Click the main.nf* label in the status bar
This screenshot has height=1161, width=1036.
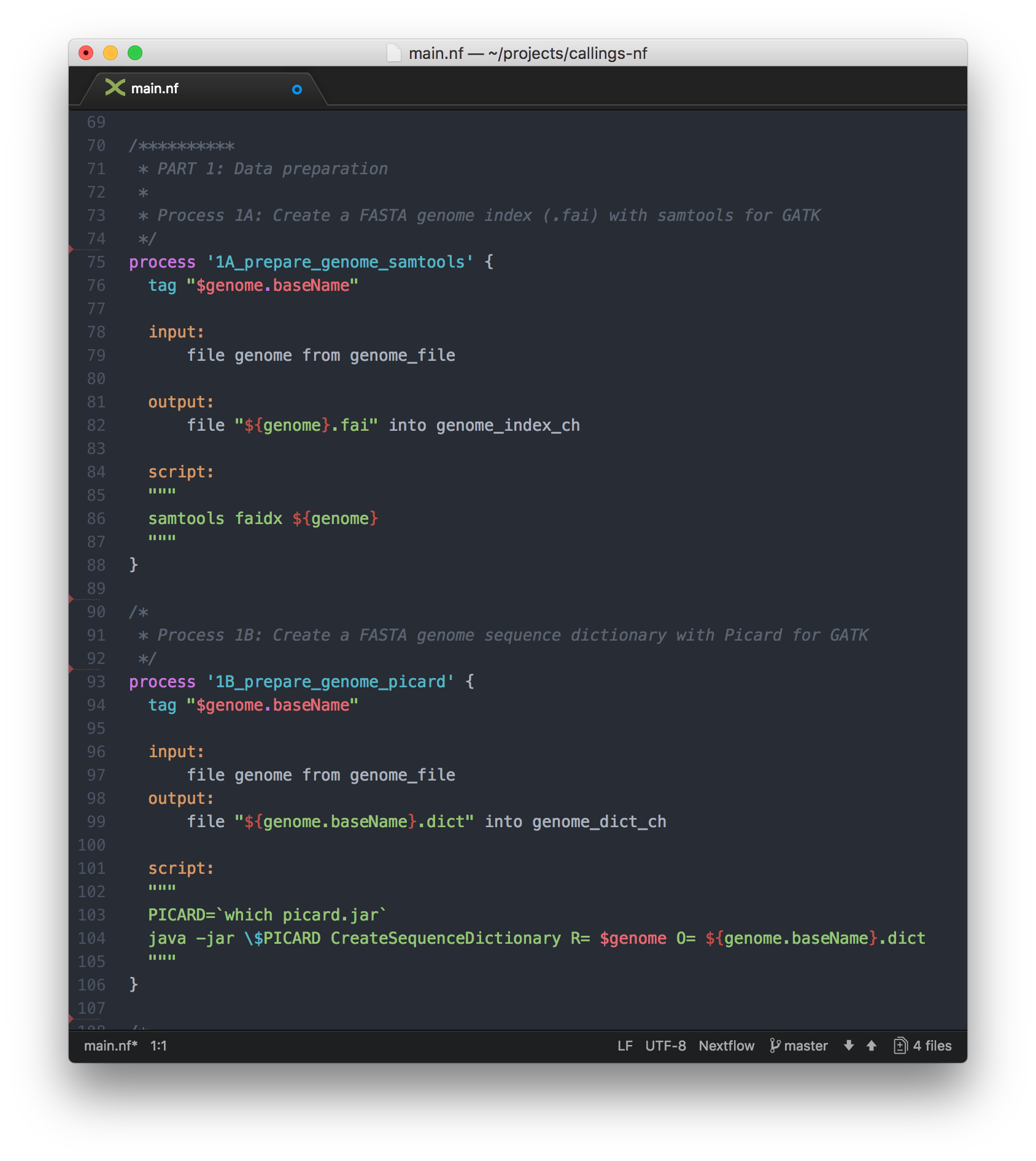pos(110,1046)
